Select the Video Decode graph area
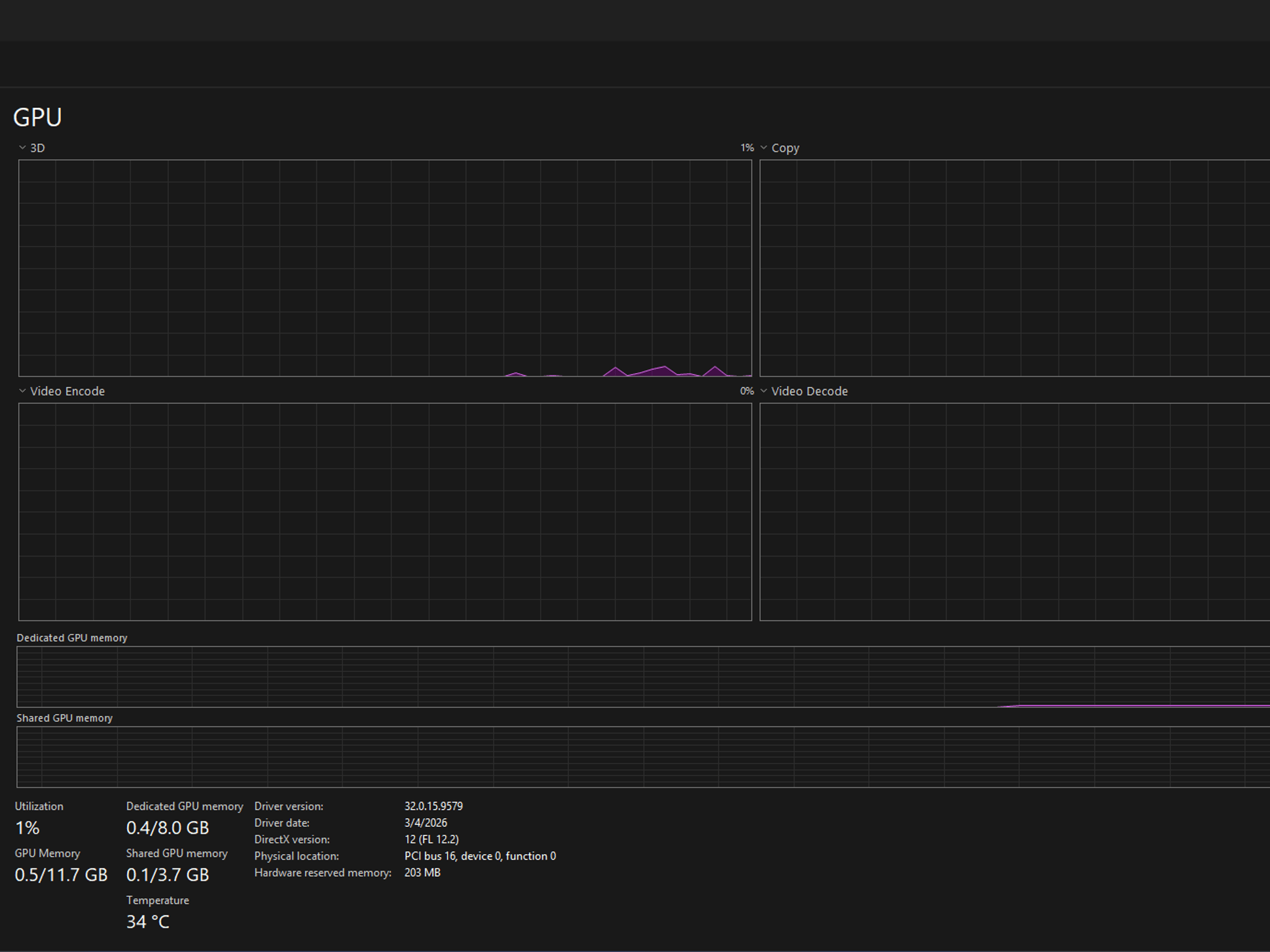The image size is (1270, 952). [1015, 512]
